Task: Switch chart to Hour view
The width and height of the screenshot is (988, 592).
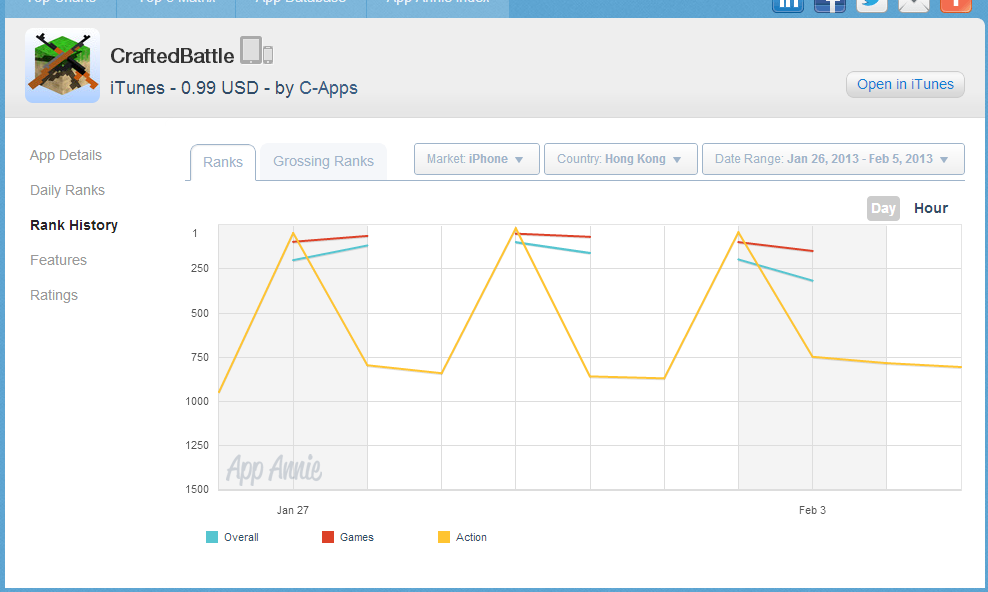Action: point(931,208)
